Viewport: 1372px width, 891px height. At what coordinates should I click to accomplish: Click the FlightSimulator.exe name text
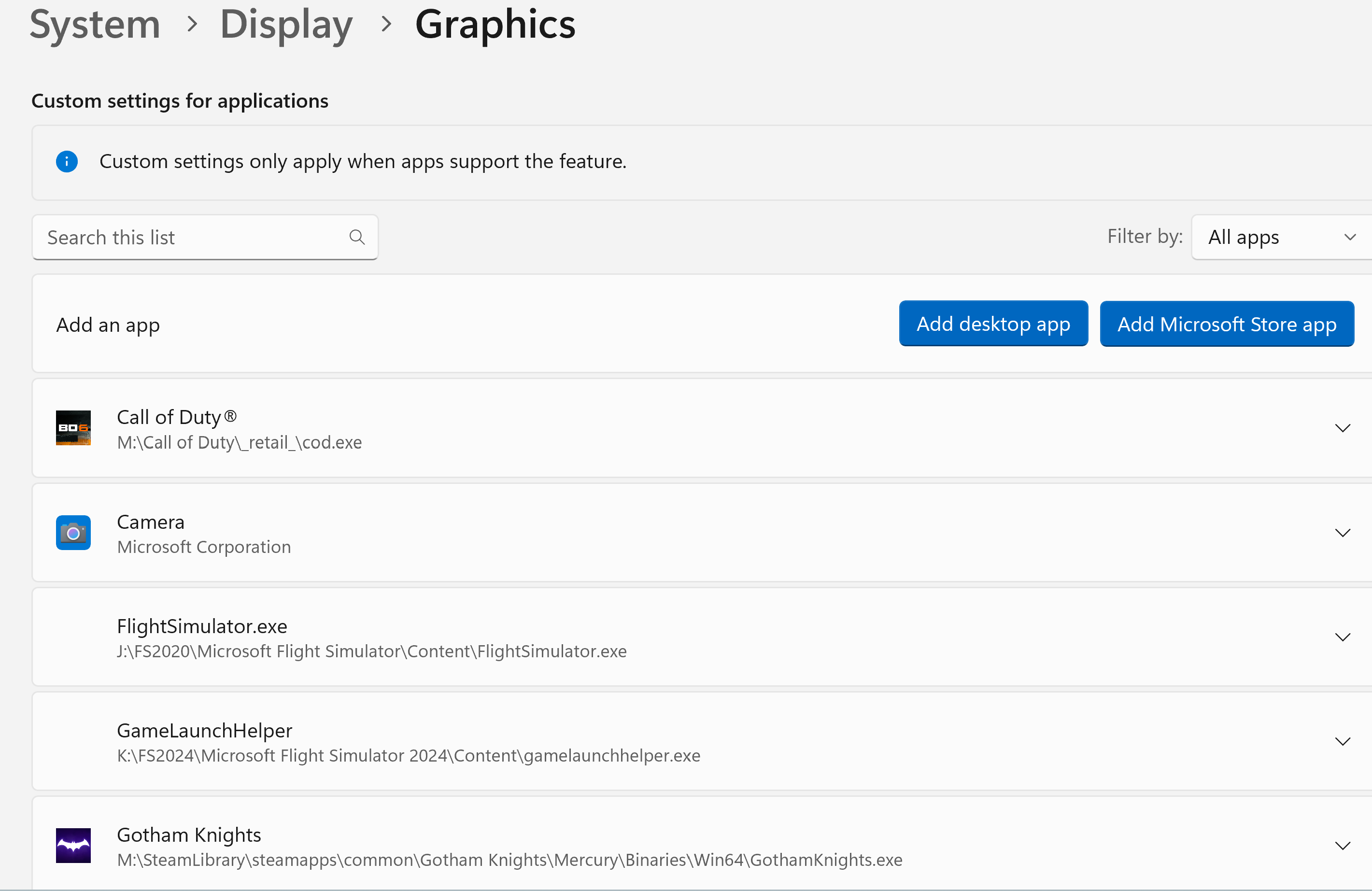click(202, 626)
